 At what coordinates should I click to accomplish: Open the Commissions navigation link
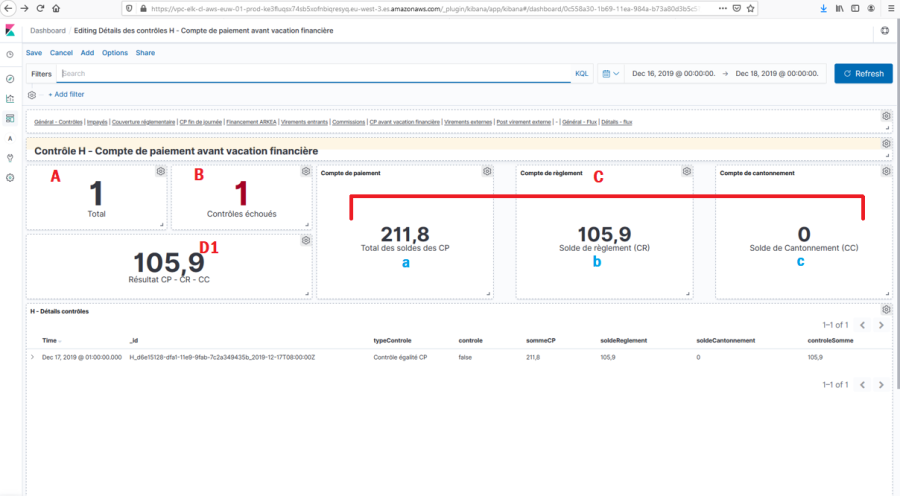[348, 122]
